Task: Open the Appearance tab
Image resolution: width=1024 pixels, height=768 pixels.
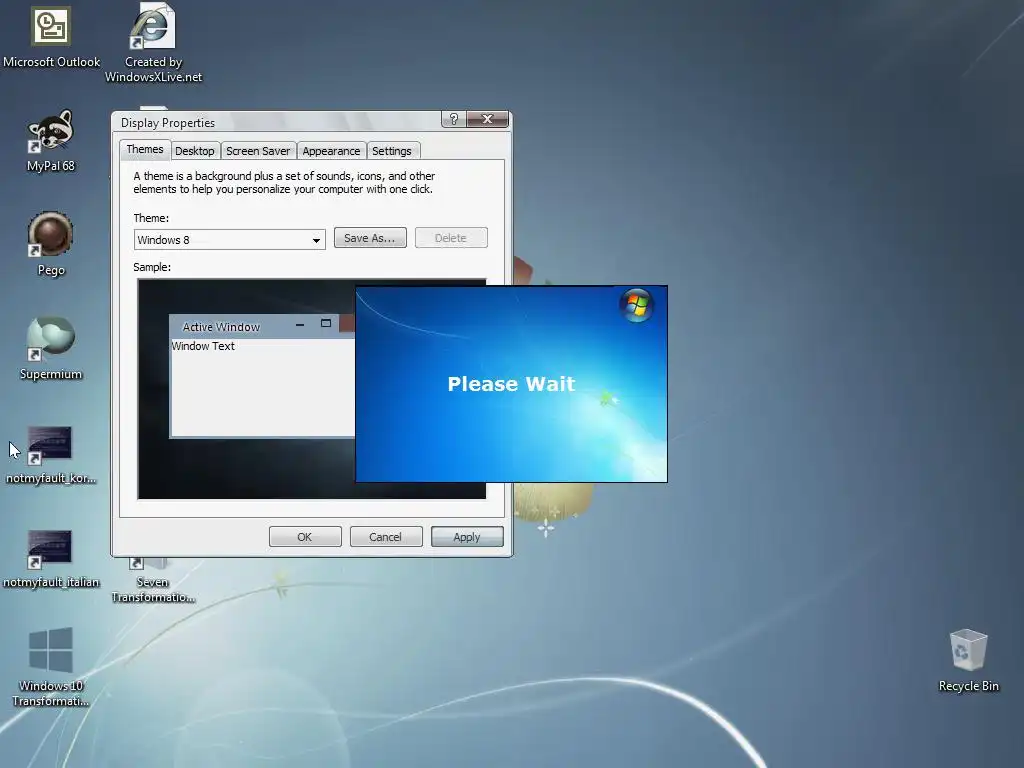Action: (x=331, y=151)
